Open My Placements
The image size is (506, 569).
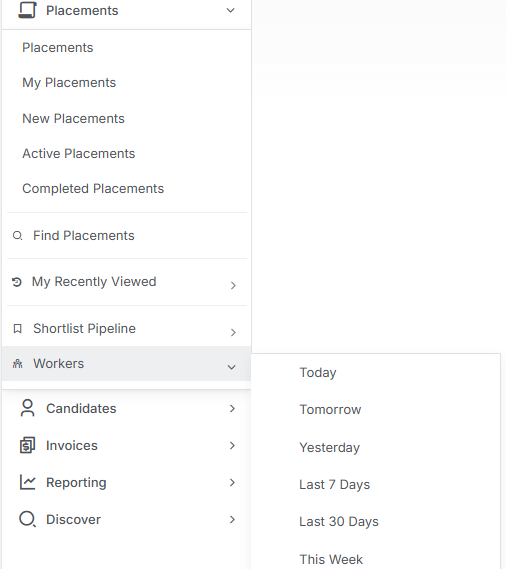69,83
